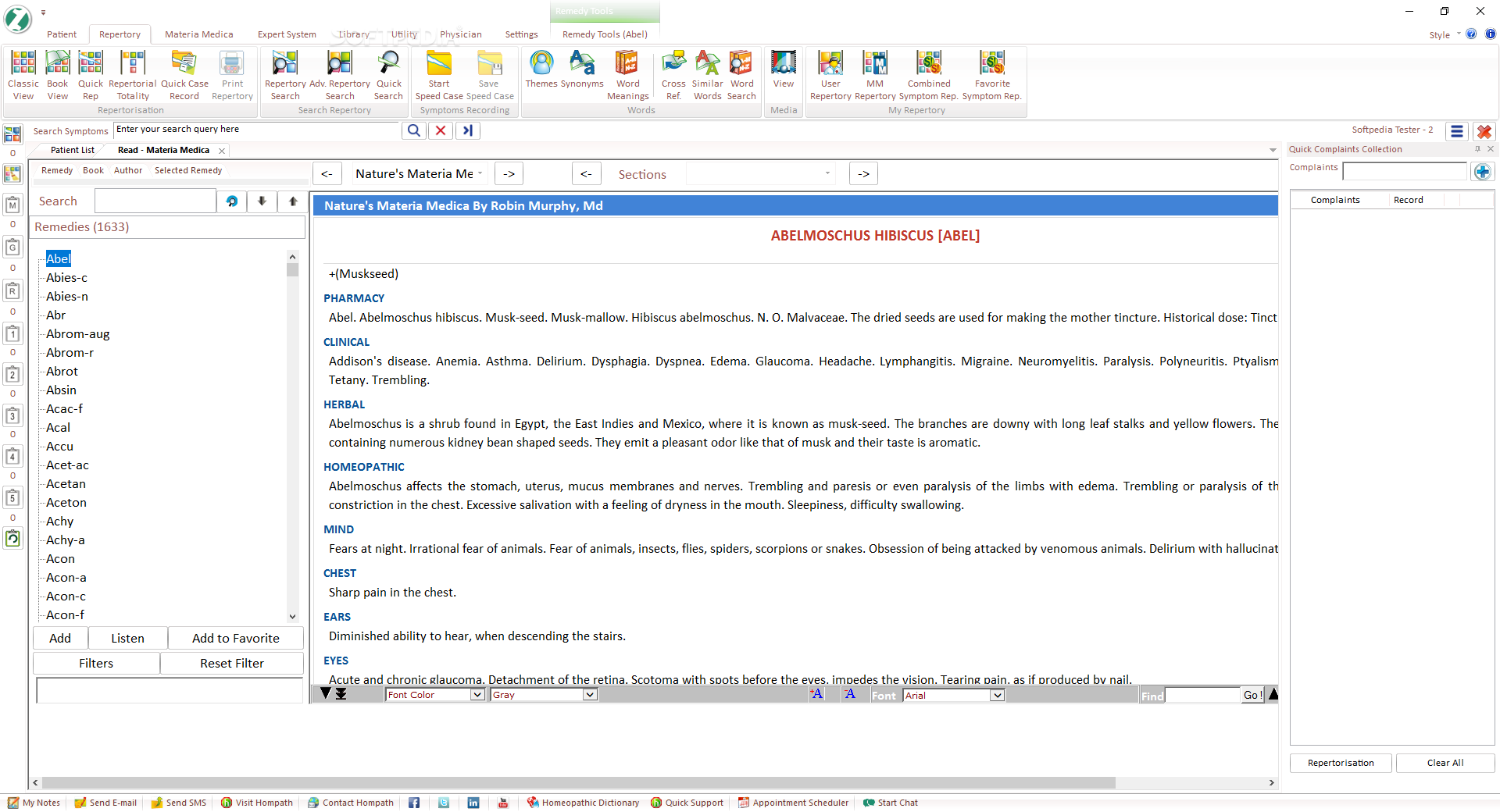Open the Gray color dropdown

[590, 695]
